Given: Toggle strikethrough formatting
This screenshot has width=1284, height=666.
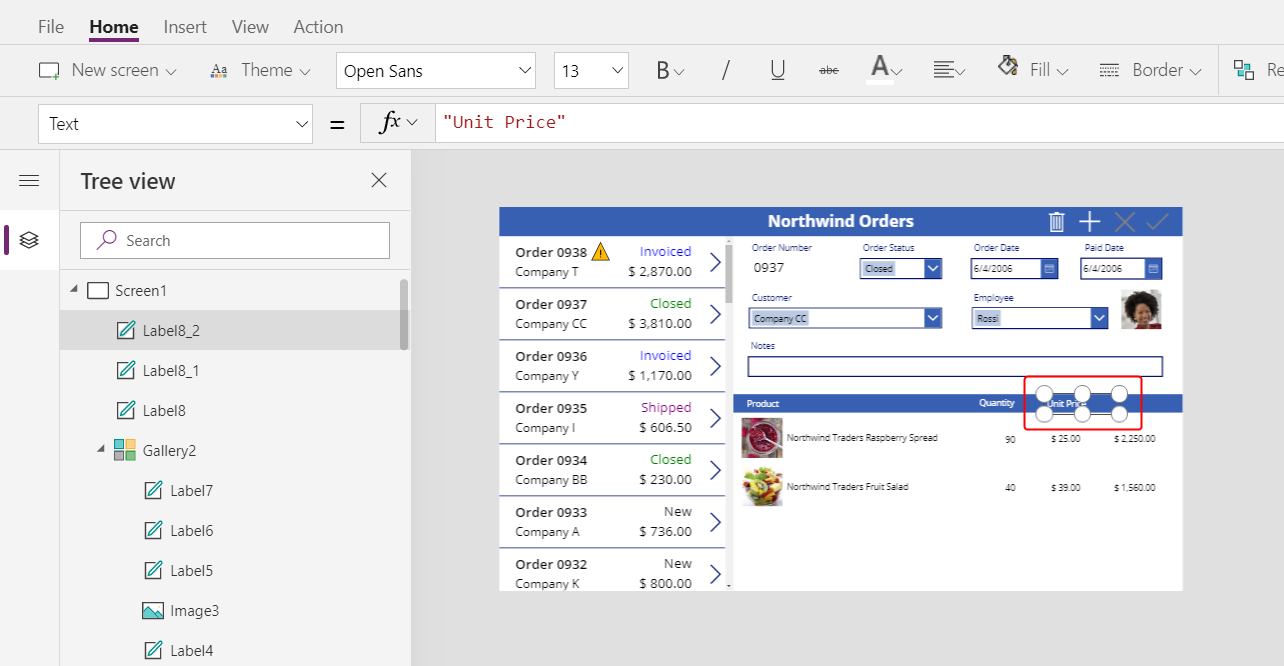Looking at the screenshot, I should click(x=829, y=70).
